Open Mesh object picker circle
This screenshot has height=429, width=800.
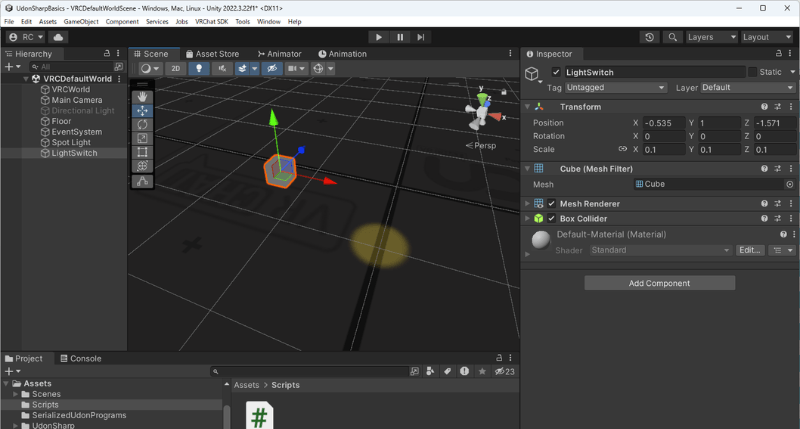tap(790, 184)
